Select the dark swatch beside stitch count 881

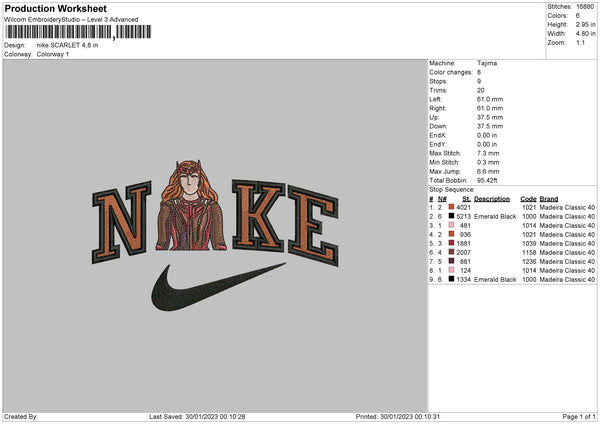pyautogui.click(x=452, y=261)
